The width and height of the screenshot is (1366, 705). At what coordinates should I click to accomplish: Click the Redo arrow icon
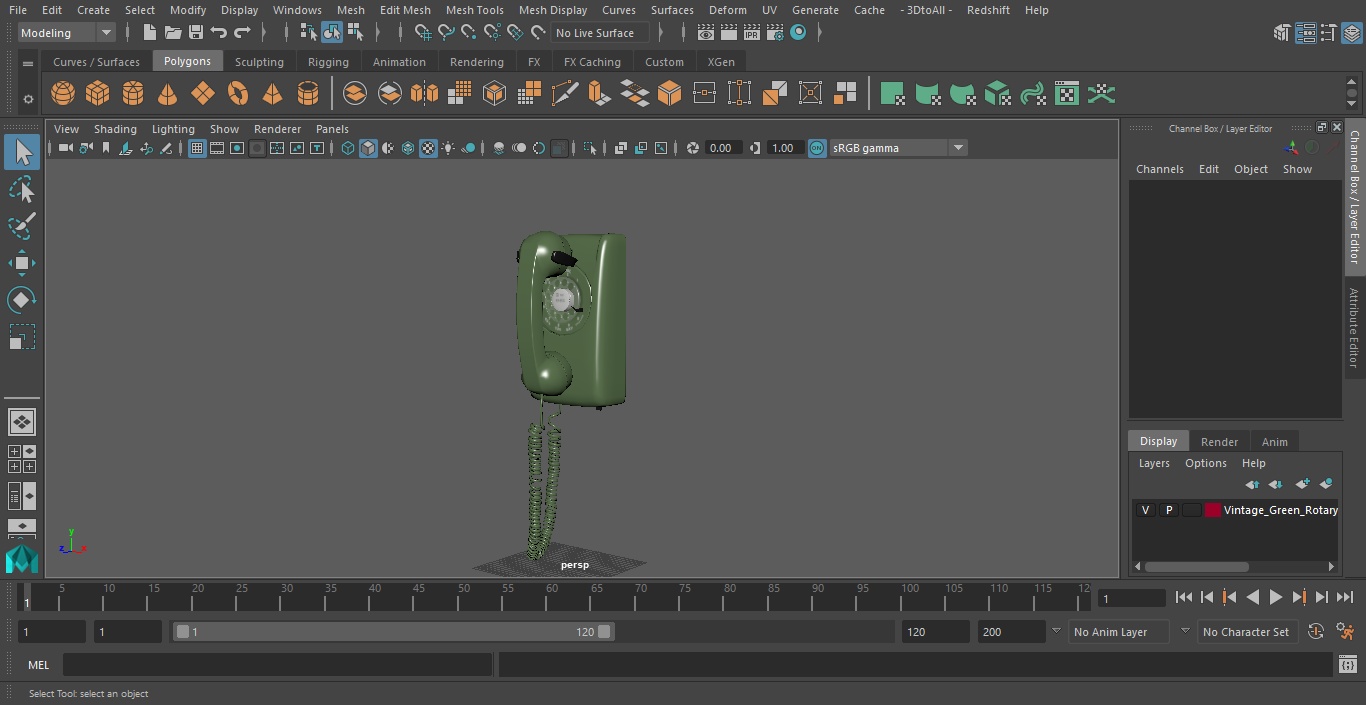pyautogui.click(x=242, y=33)
